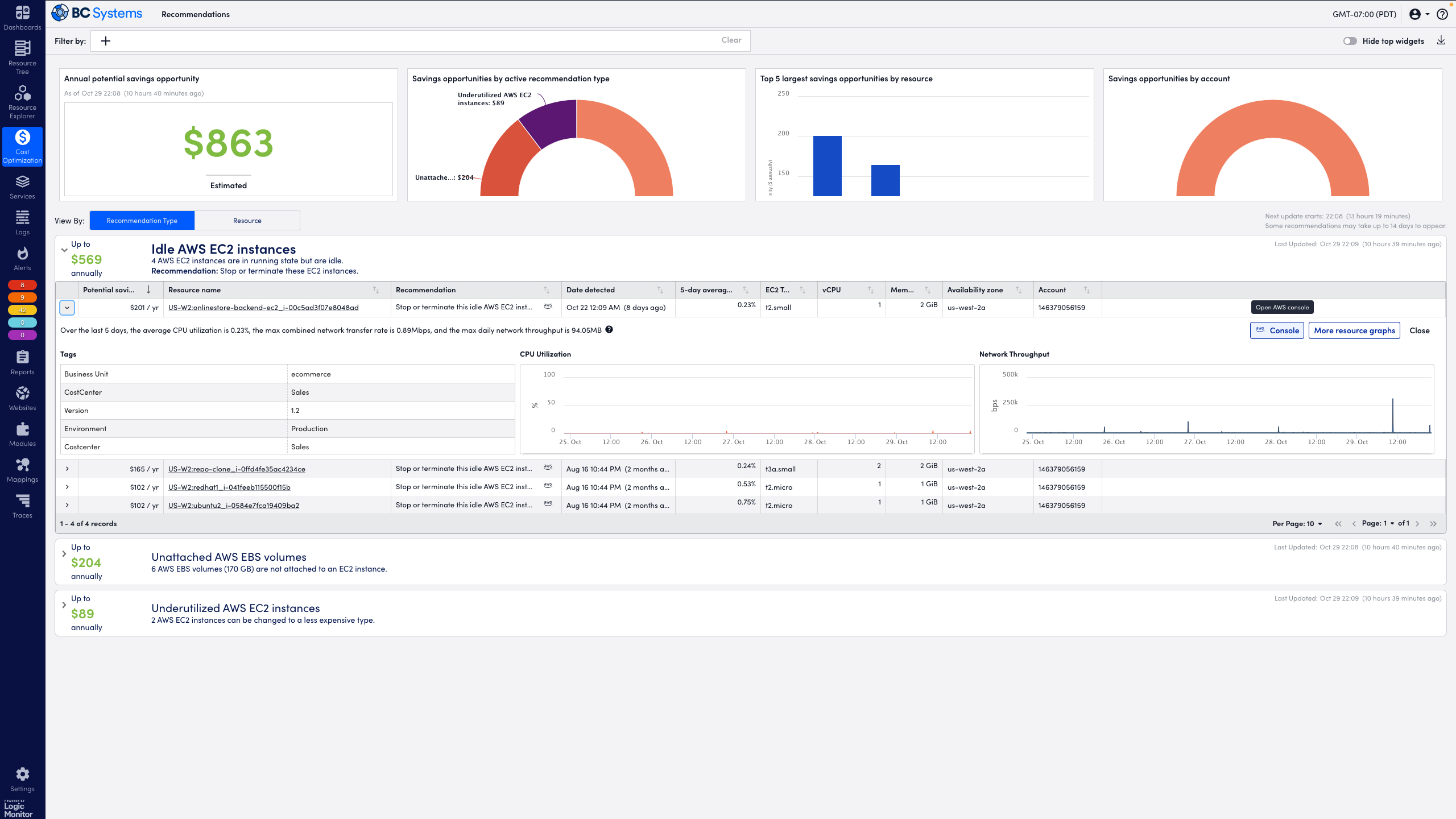This screenshot has width=1456, height=819.
Task: Download recommendations with the export icon
Action: coord(1441,40)
